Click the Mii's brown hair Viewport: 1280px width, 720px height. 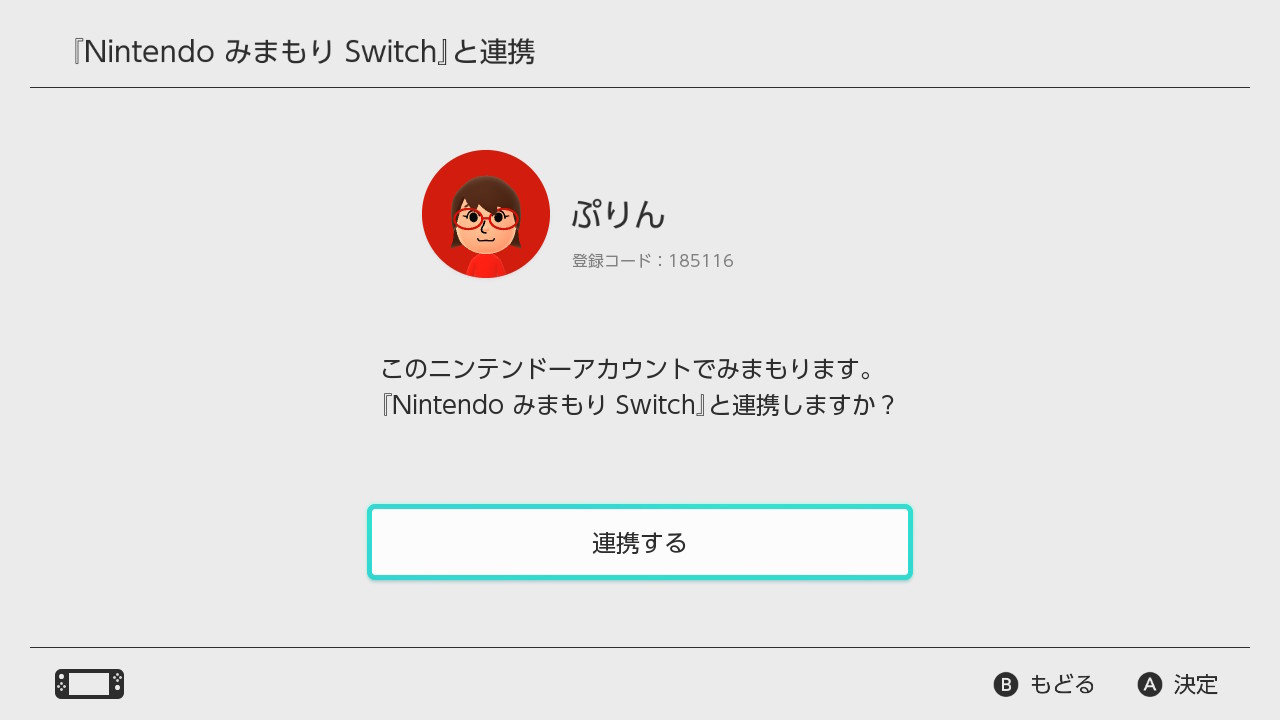pos(486,187)
